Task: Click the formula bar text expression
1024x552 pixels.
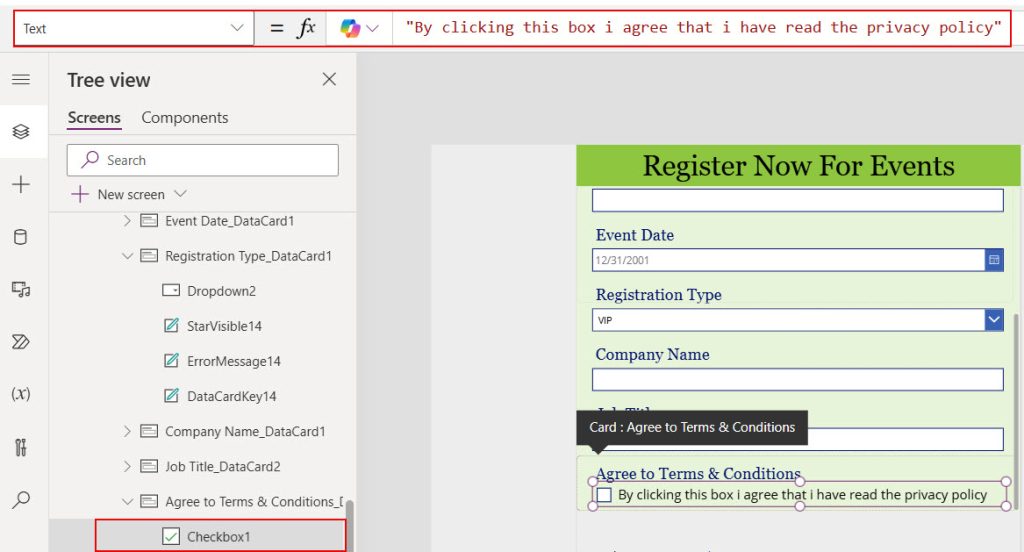Action: tap(703, 27)
